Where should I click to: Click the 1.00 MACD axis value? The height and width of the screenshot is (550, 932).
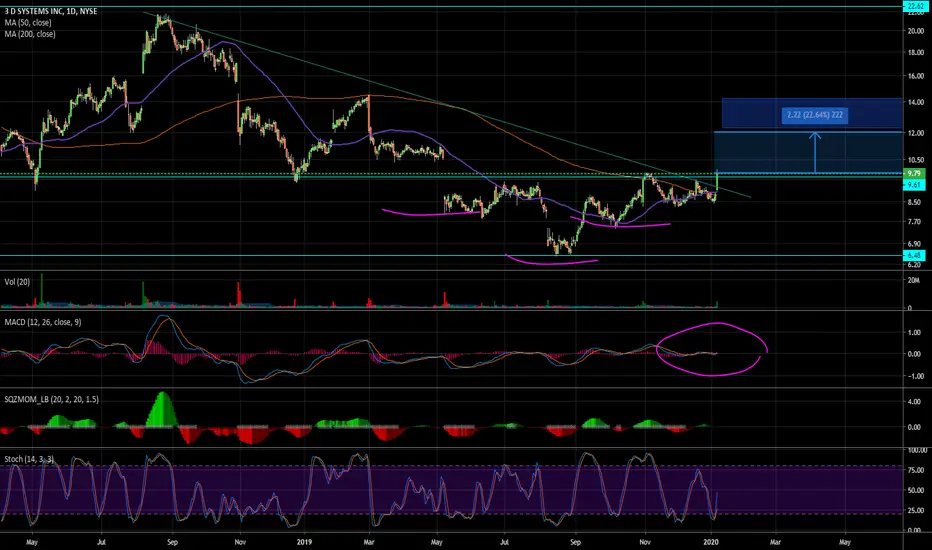tap(915, 333)
